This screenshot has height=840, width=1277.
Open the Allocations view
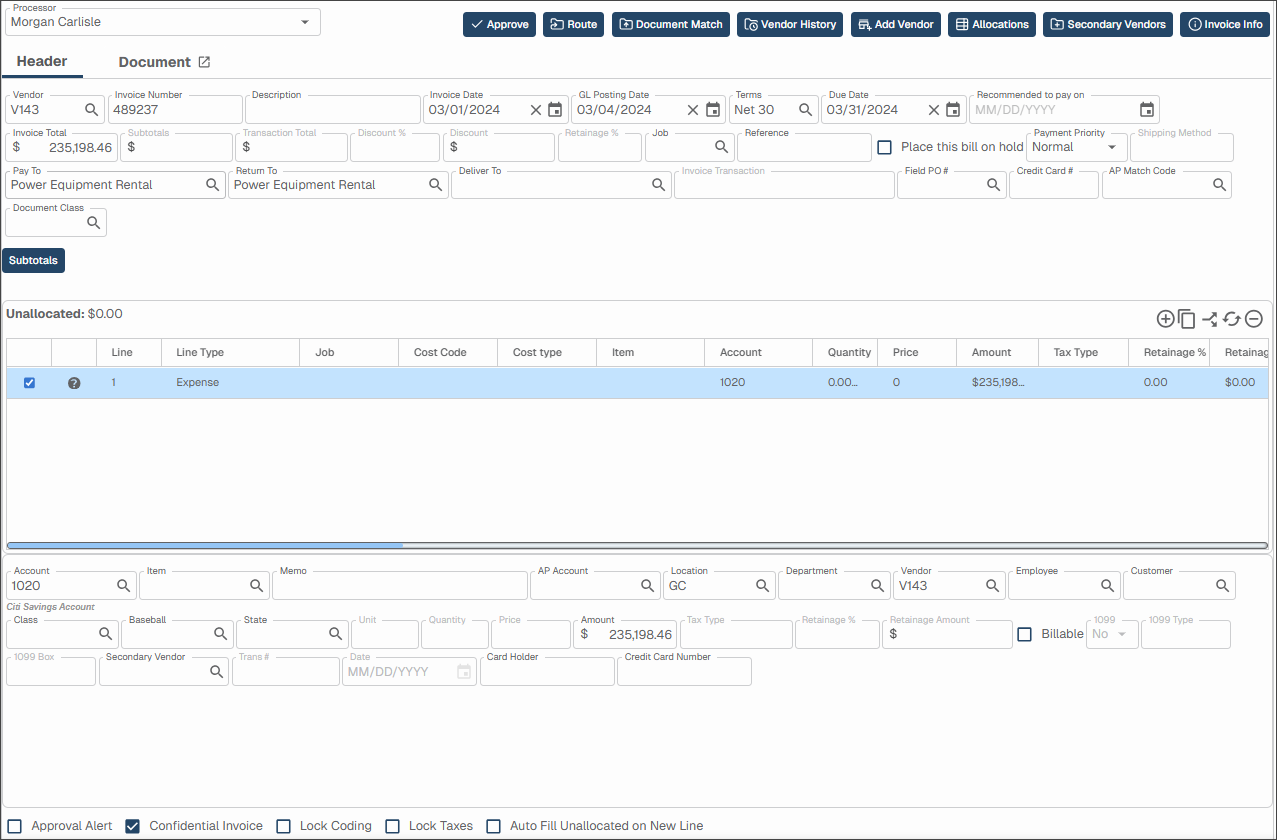click(992, 24)
